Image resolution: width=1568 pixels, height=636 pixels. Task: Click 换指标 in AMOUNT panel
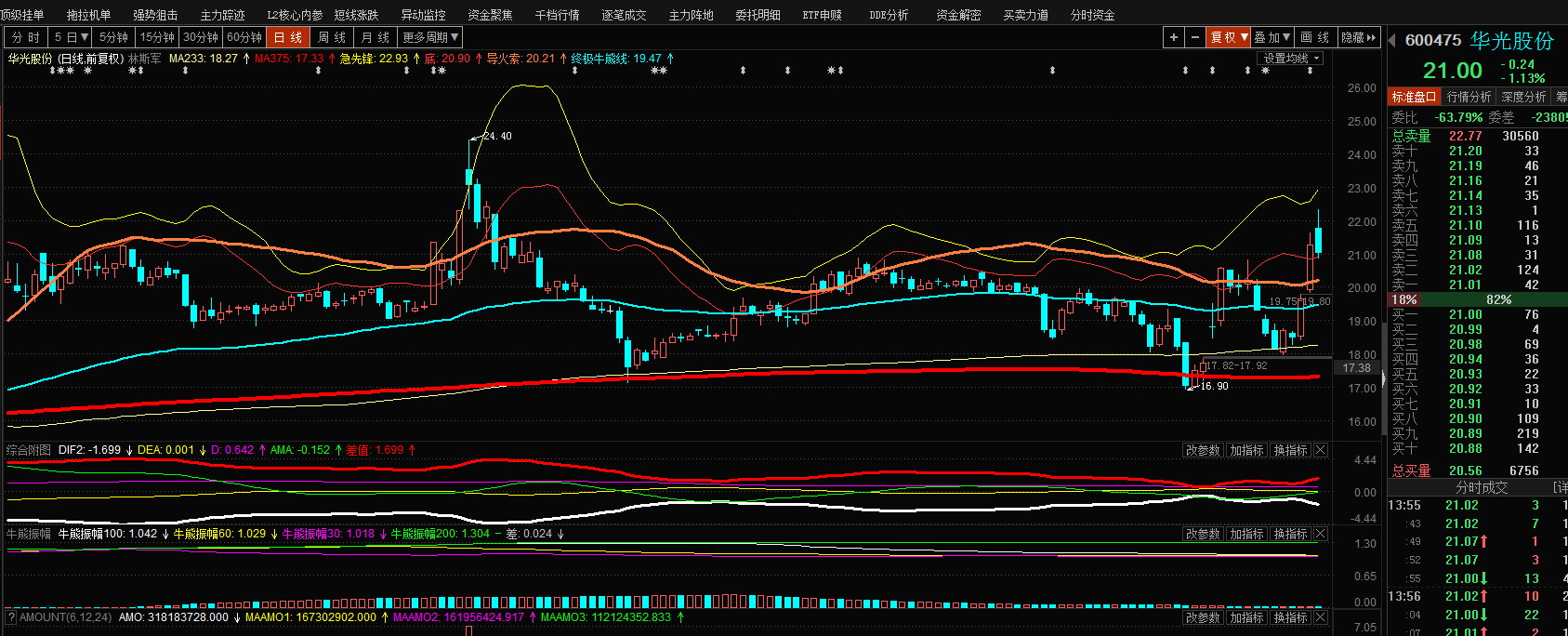[x=1291, y=617]
